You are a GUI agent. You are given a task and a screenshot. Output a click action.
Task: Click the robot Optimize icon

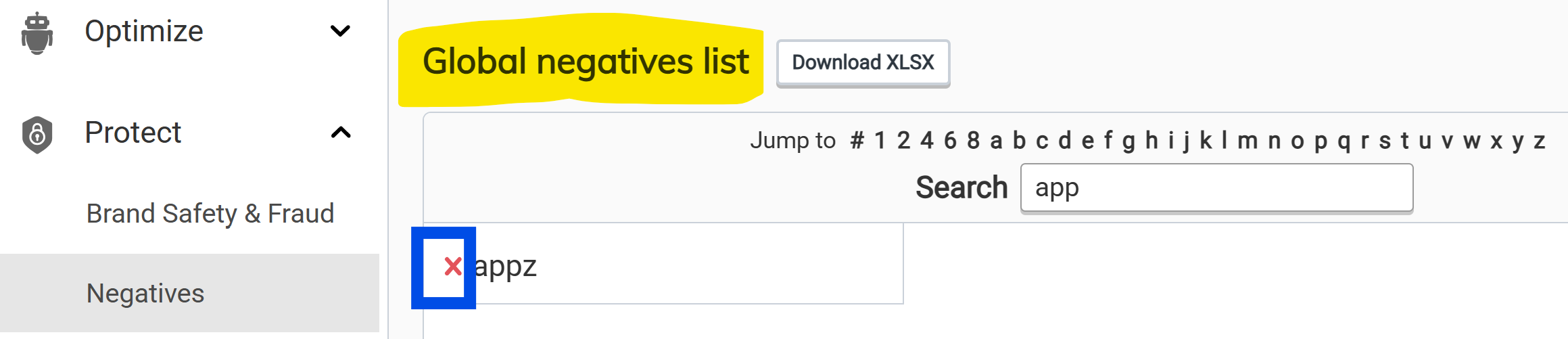37,33
